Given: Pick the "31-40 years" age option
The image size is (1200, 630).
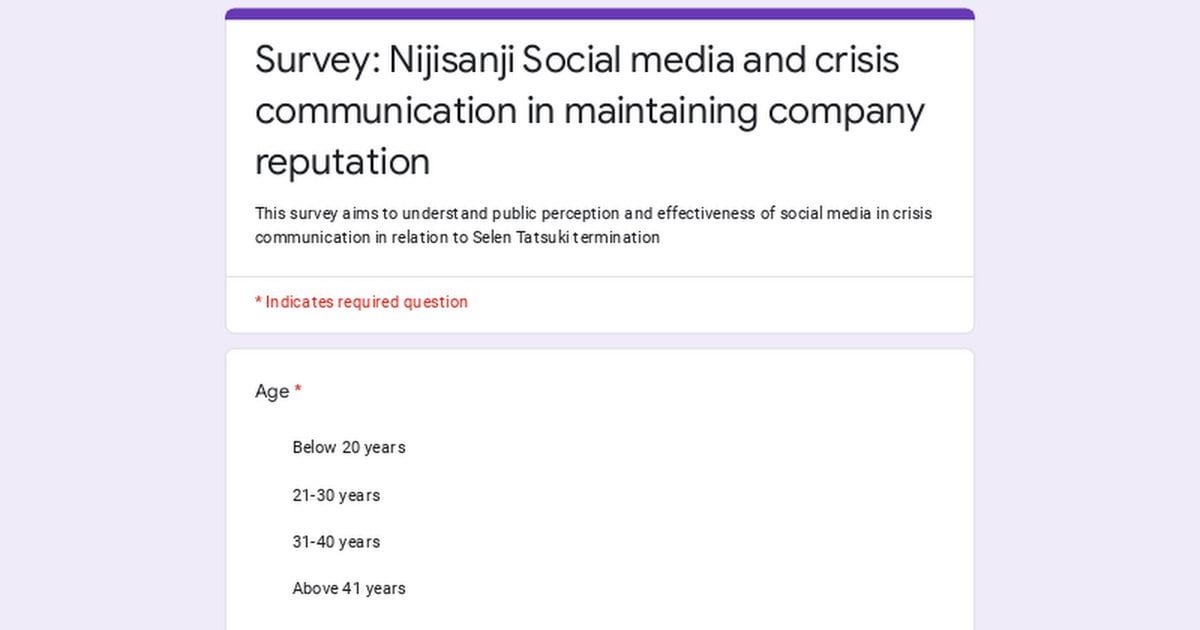Looking at the screenshot, I should click(x=336, y=542).
